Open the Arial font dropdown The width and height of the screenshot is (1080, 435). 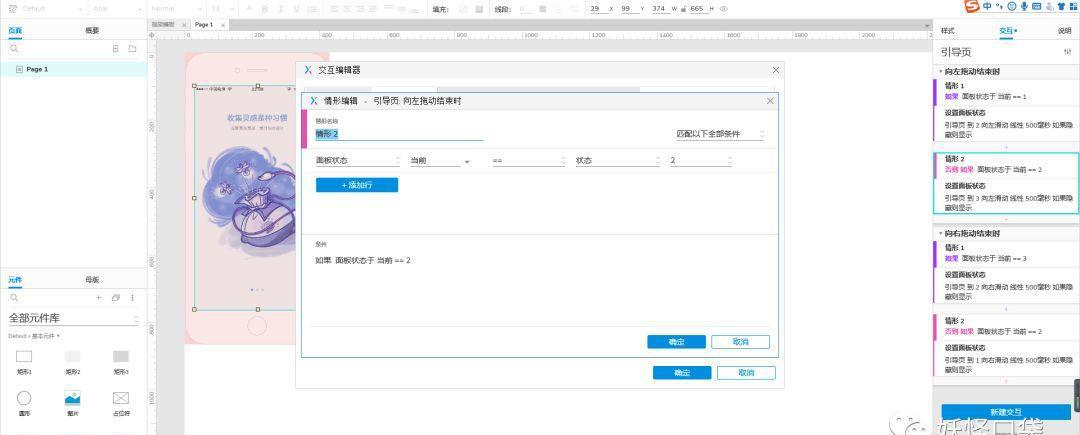point(117,9)
